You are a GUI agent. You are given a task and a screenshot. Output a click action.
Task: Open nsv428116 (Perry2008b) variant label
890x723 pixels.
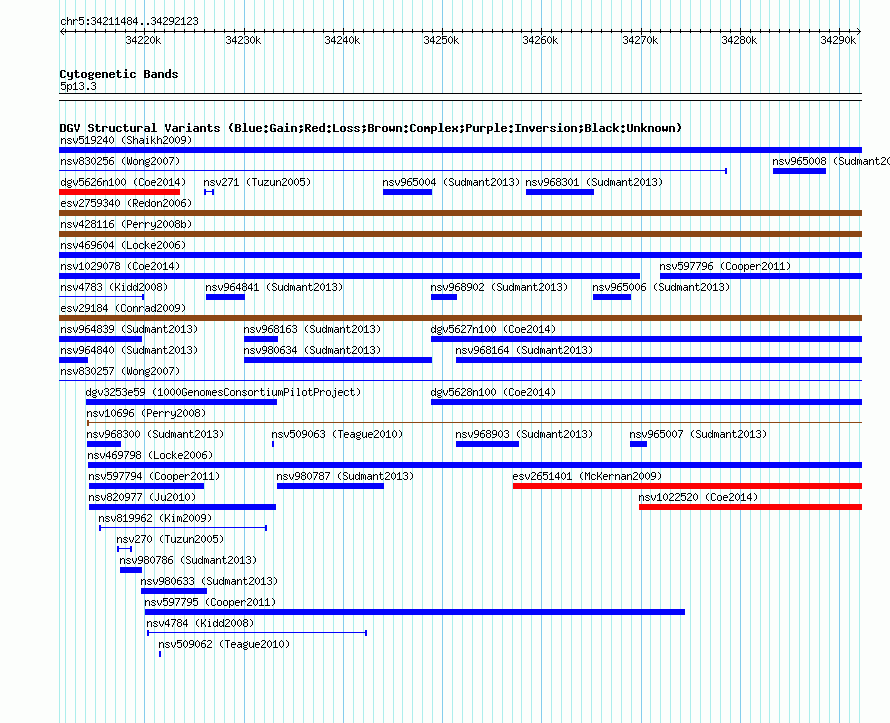click(x=126, y=224)
